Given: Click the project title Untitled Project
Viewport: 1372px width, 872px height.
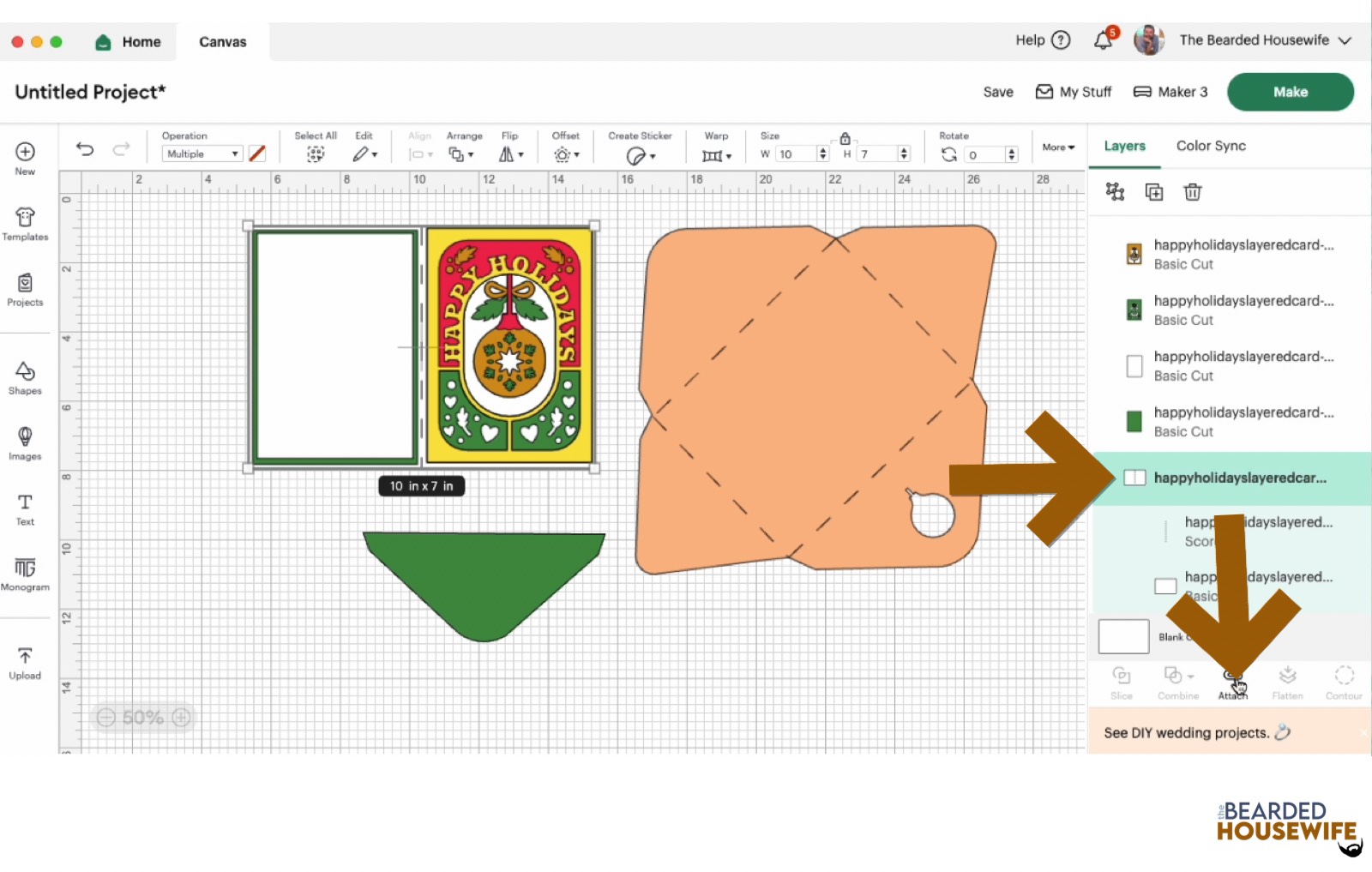Looking at the screenshot, I should pyautogui.click(x=90, y=92).
